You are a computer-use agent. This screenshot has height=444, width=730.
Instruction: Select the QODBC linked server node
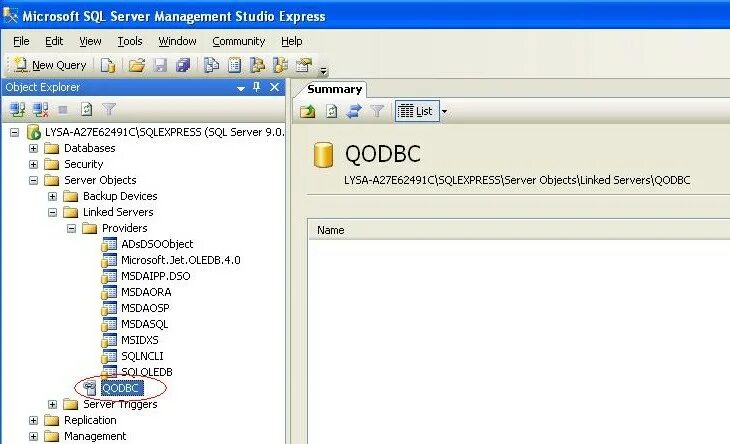[x=122, y=388]
